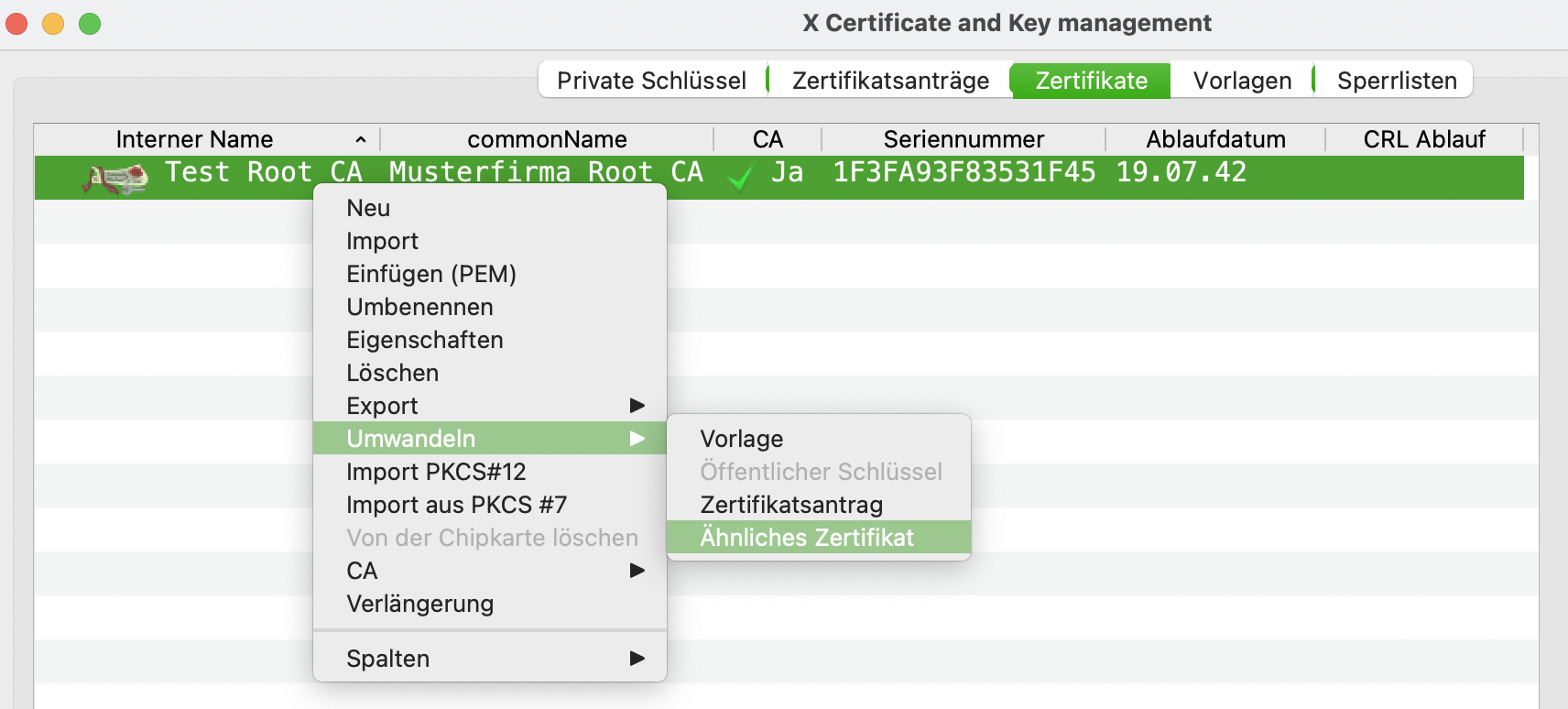
Task: Select Einfügen (PEM) menu entry
Action: click(x=431, y=274)
